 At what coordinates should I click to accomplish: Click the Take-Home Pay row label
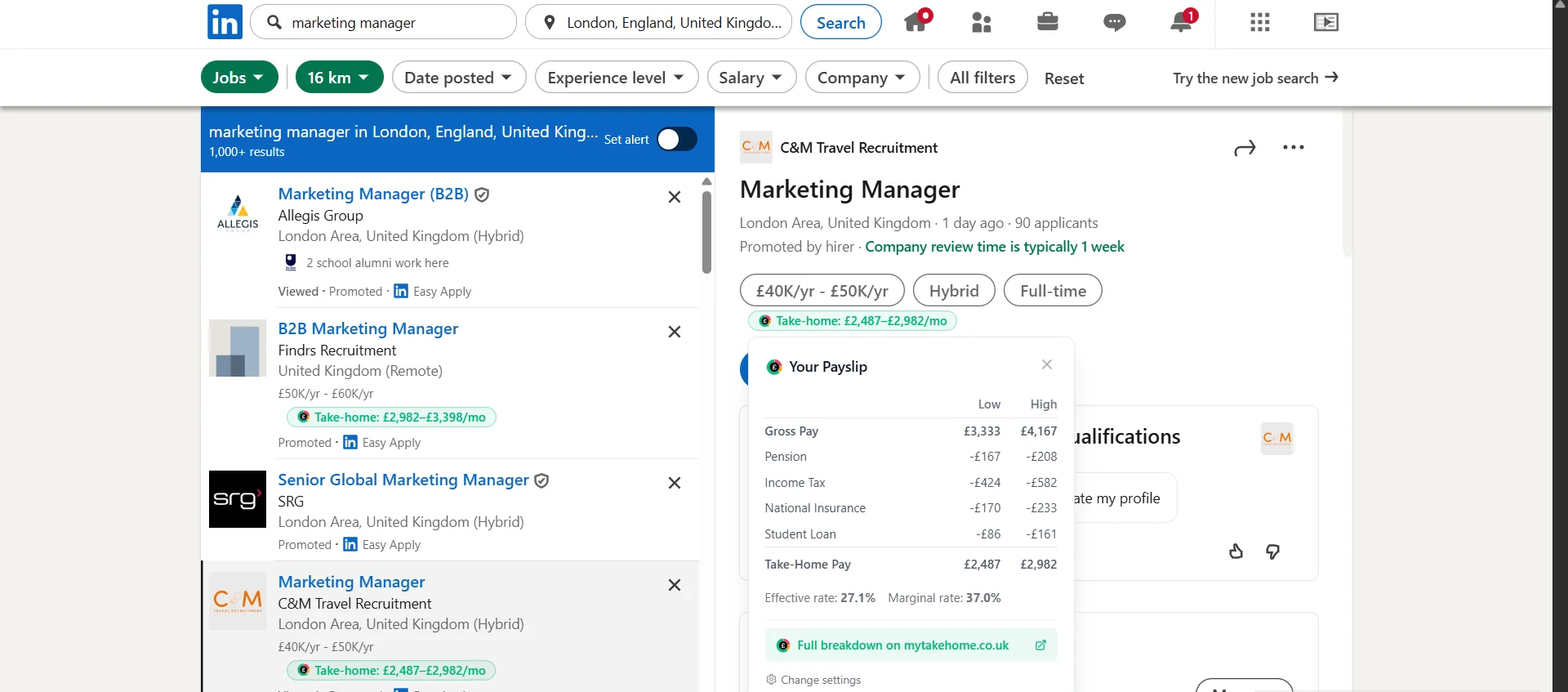coord(808,565)
